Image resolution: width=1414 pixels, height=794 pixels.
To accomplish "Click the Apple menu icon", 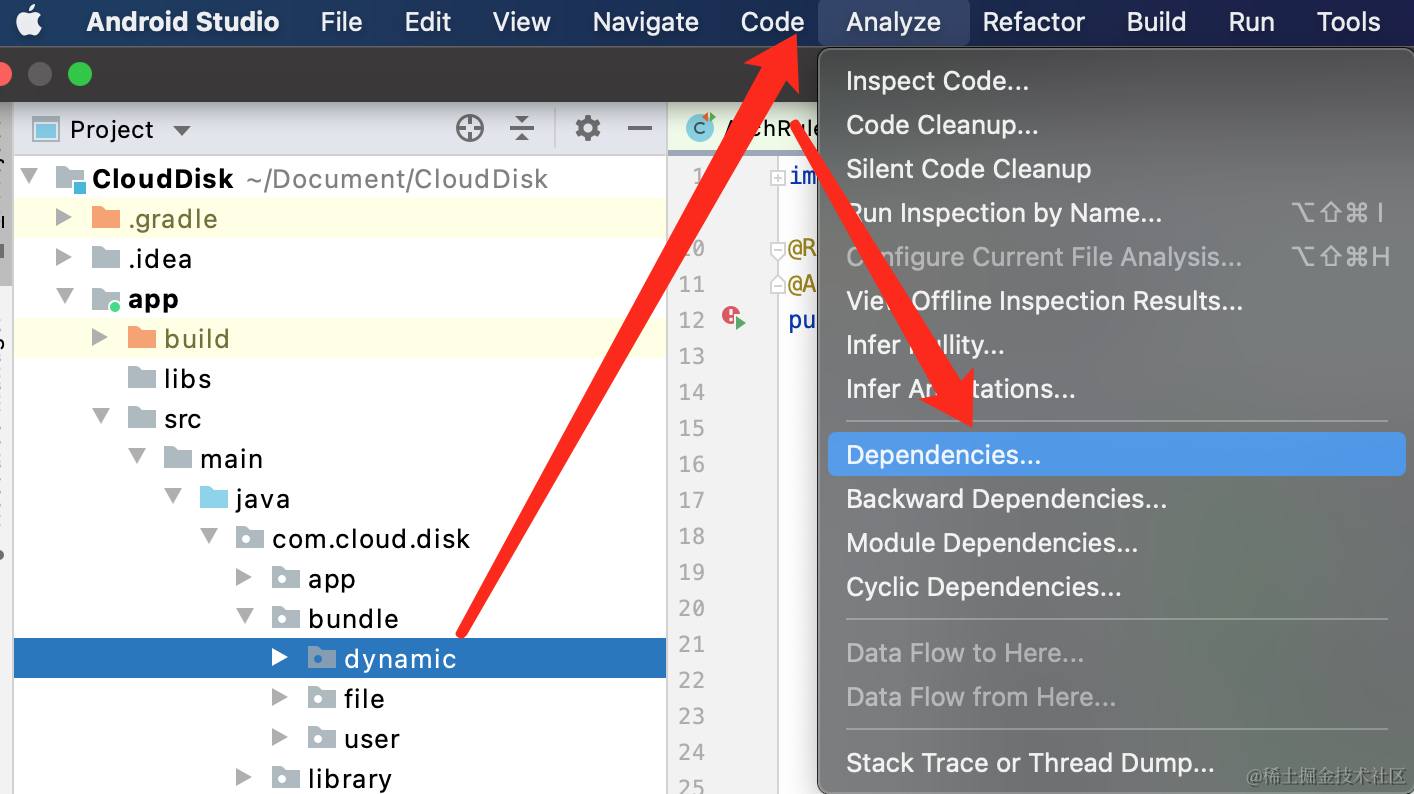I will (x=29, y=21).
